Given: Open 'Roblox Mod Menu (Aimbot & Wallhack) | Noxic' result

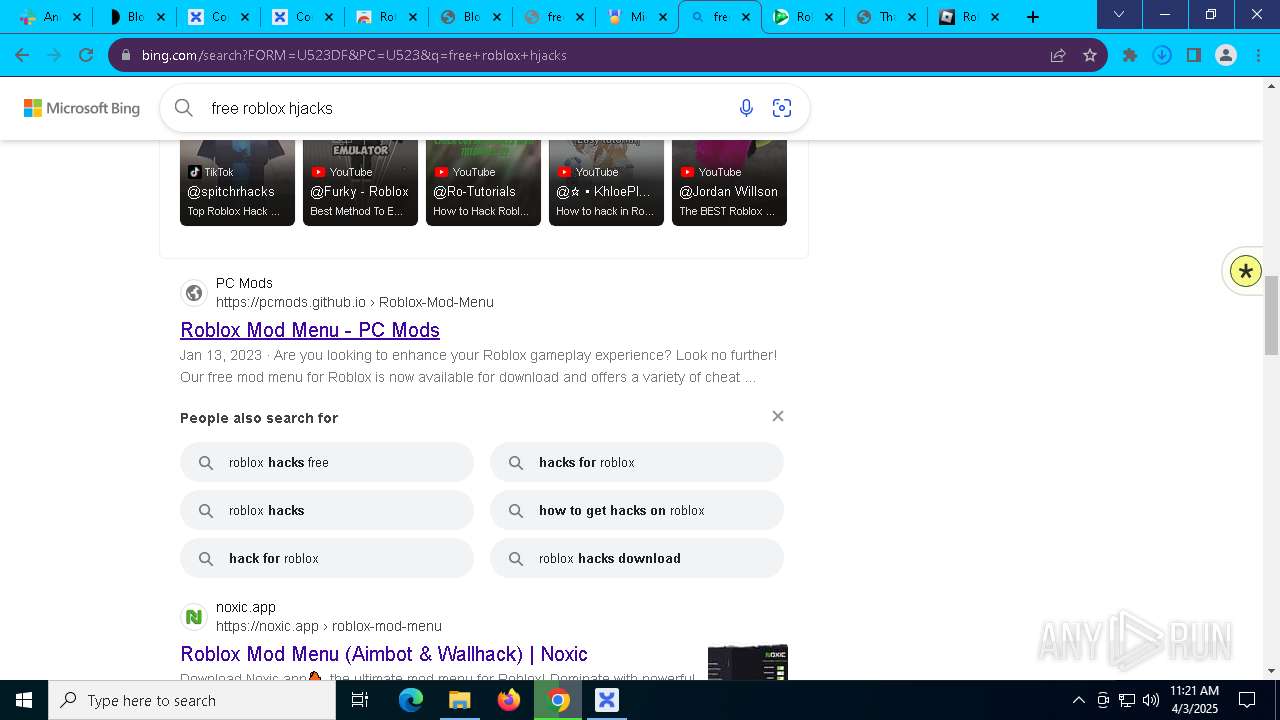Looking at the screenshot, I should point(384,654).
